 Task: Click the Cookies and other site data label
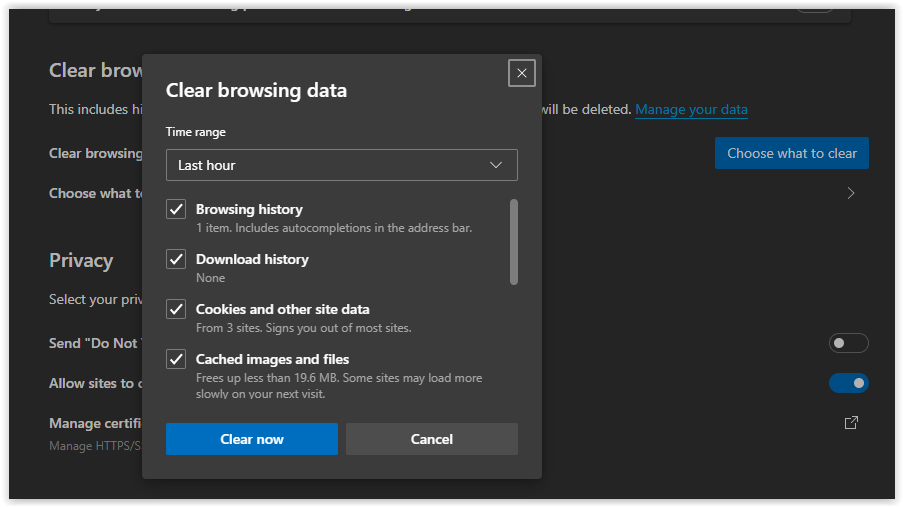tap(282, 309)
